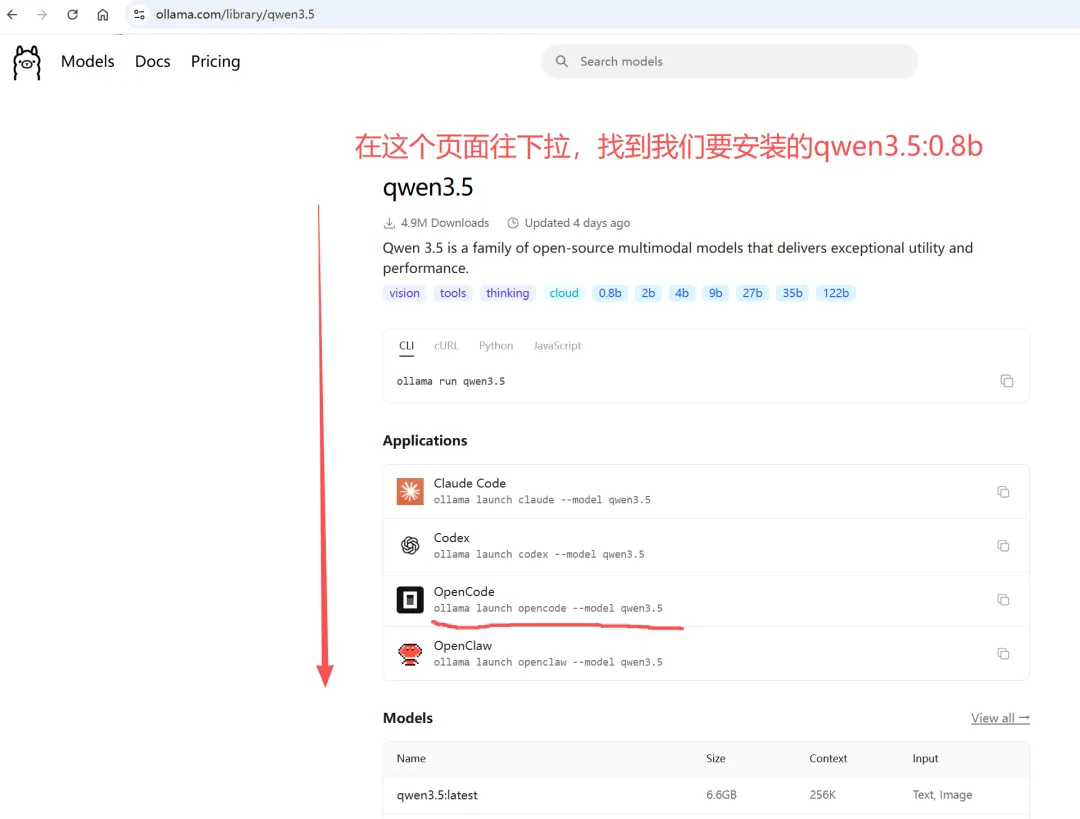Open the Pricing nav item

tap(216, 61)
